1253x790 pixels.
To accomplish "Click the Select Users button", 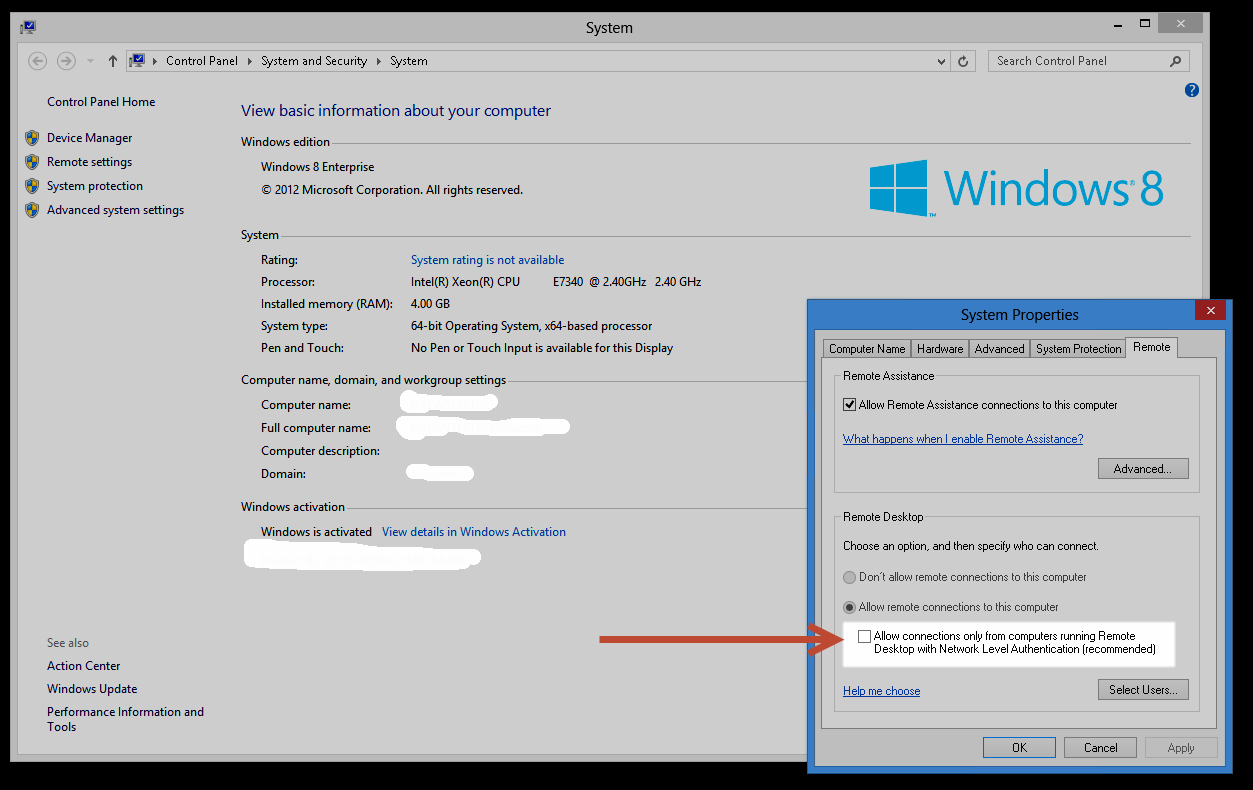I will pos(1143,689).
